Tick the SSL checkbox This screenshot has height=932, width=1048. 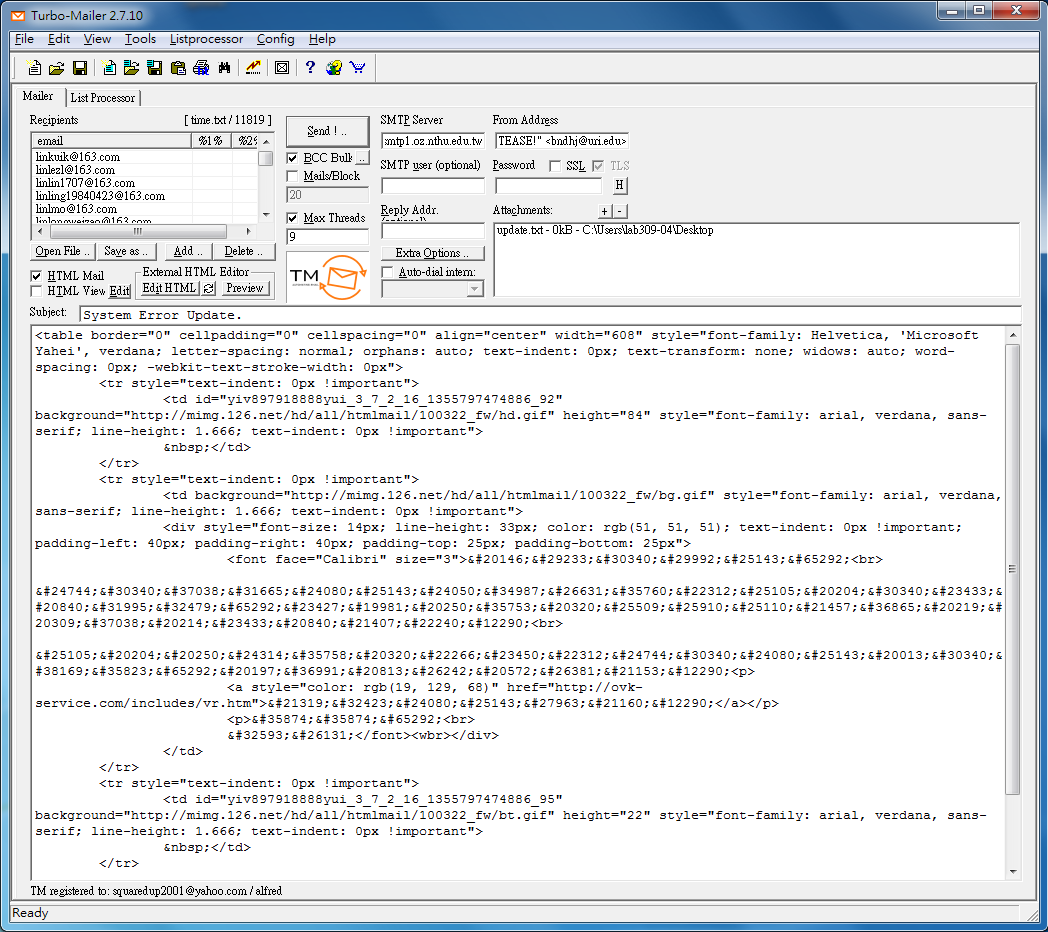click(555, 166)
